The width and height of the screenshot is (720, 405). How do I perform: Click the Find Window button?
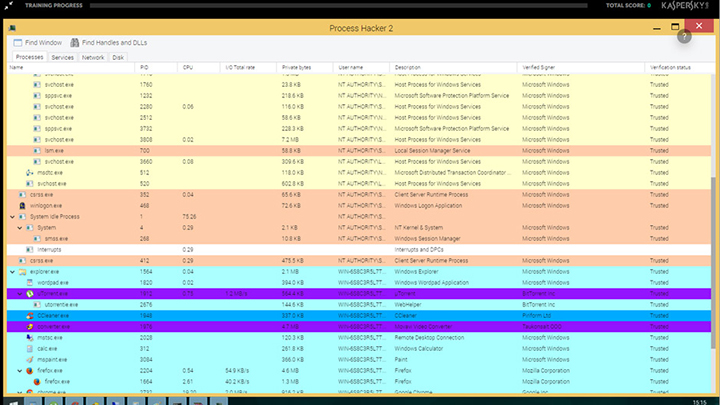38,43
